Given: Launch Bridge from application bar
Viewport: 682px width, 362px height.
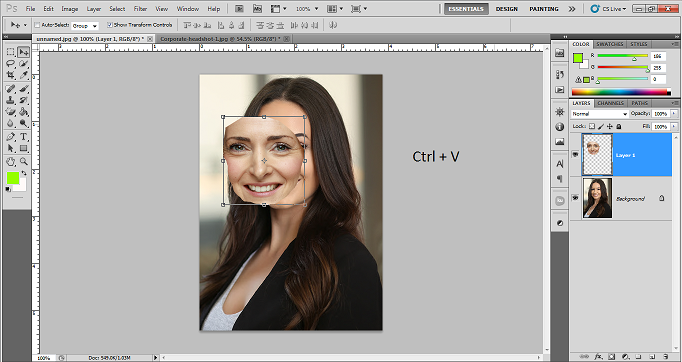Looking at the screenshot, I should point(239,9).
